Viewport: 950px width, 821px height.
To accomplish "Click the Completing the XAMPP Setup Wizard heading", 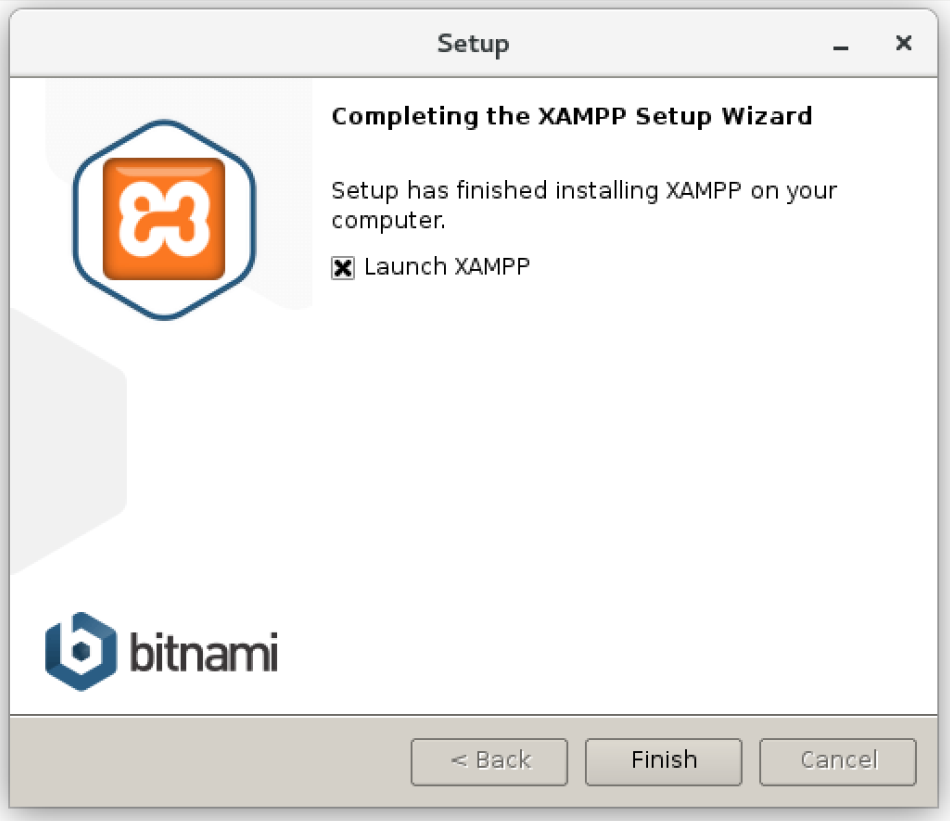I will click(571, 116).
